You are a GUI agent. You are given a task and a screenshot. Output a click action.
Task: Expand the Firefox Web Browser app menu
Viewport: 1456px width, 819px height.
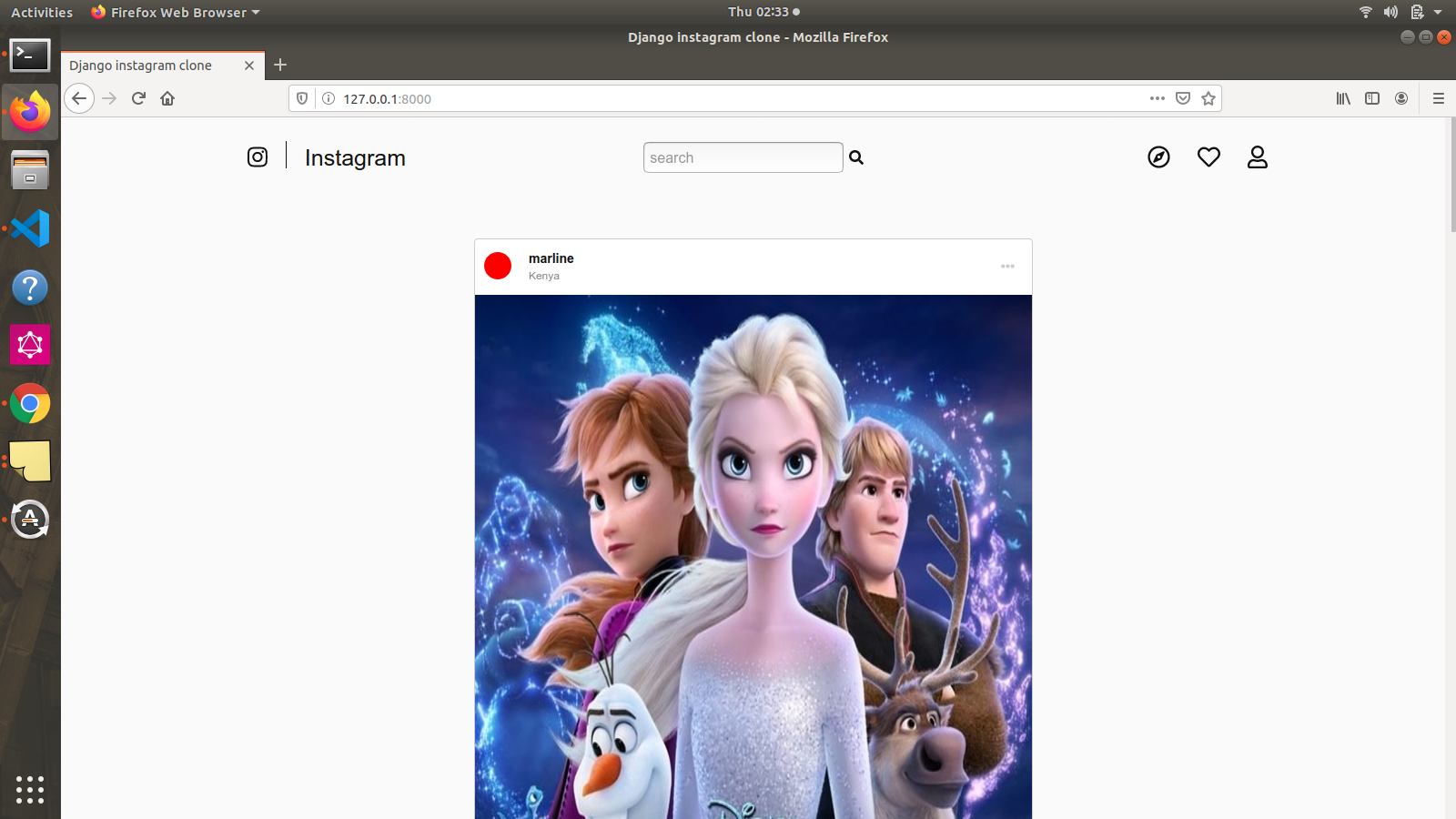[x=176, y=12]
